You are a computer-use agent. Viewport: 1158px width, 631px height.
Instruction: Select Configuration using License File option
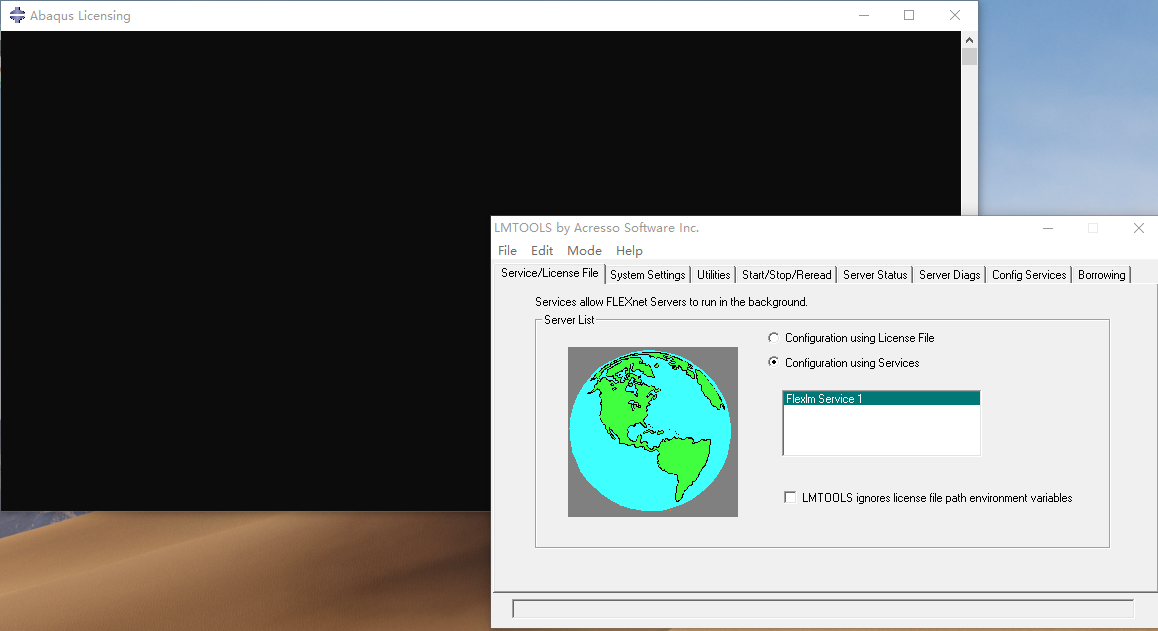tap(773, 338)
